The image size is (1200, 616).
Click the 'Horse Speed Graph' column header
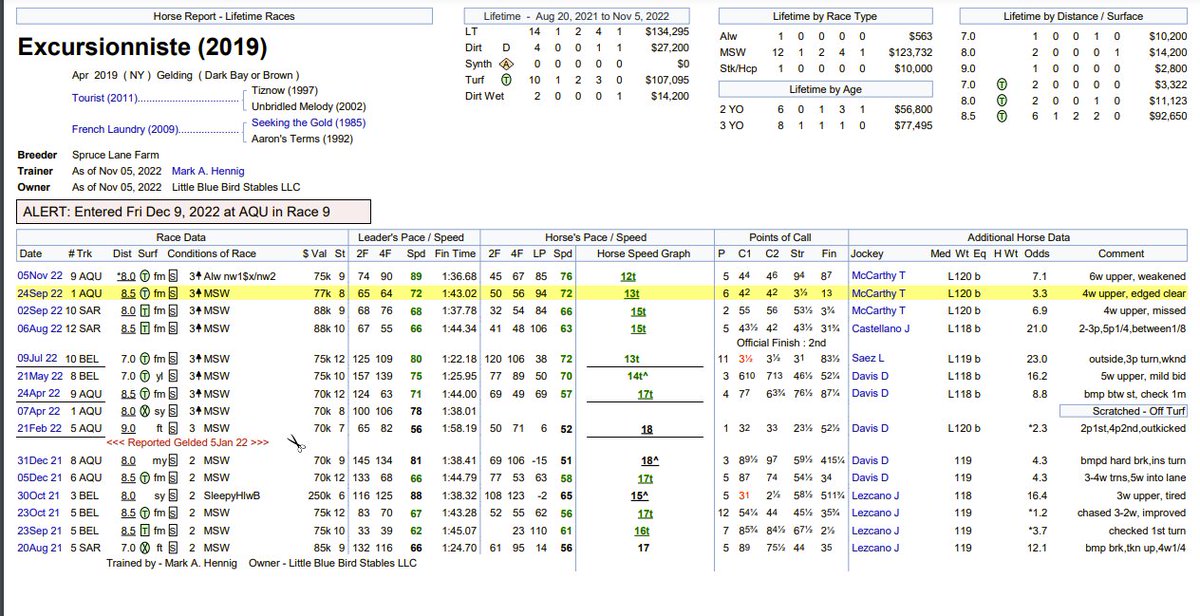tap(643, 253)
